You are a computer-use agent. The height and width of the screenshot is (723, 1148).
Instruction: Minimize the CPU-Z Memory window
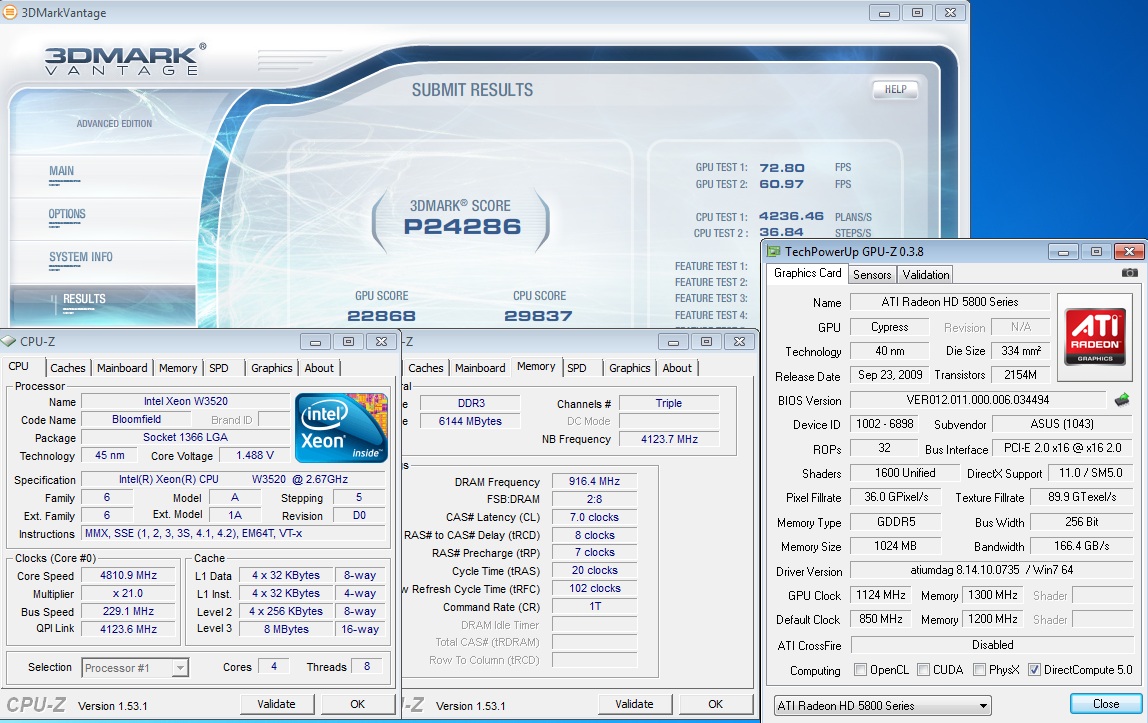pos(673,342)
